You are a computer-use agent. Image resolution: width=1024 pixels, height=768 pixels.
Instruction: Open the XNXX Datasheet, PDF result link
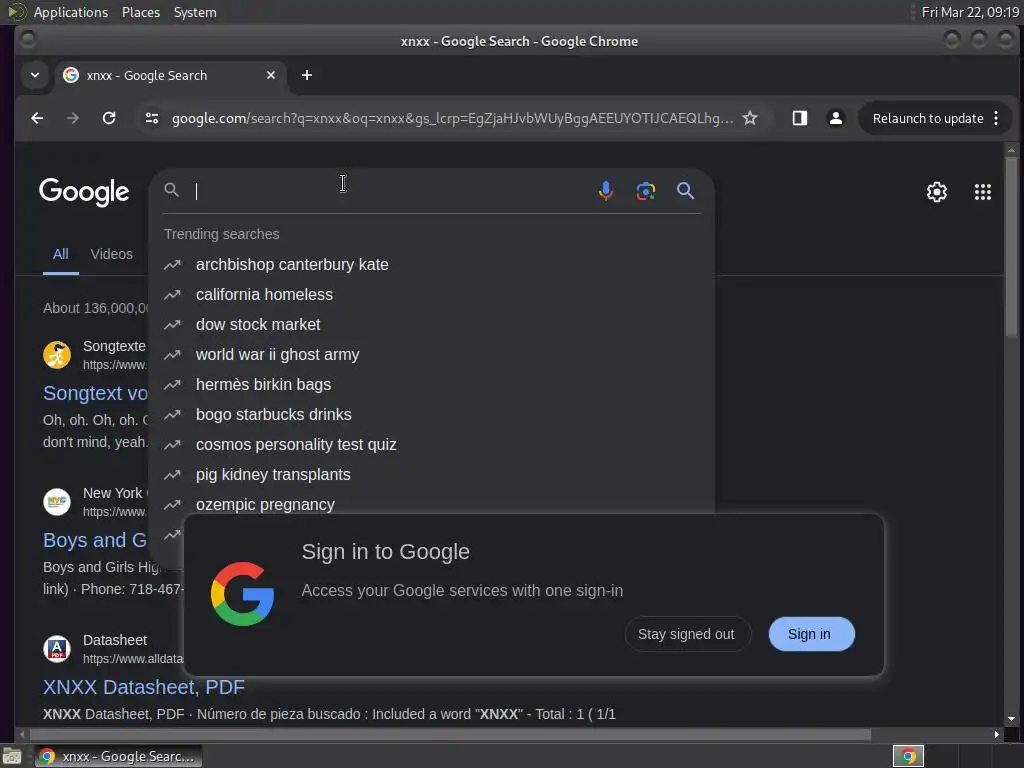pos(144,687)
